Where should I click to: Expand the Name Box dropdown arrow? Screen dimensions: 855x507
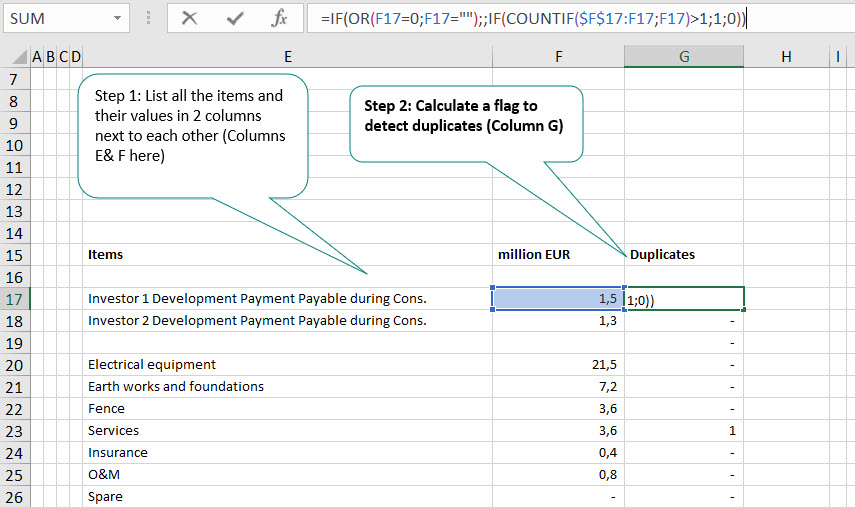117,19
